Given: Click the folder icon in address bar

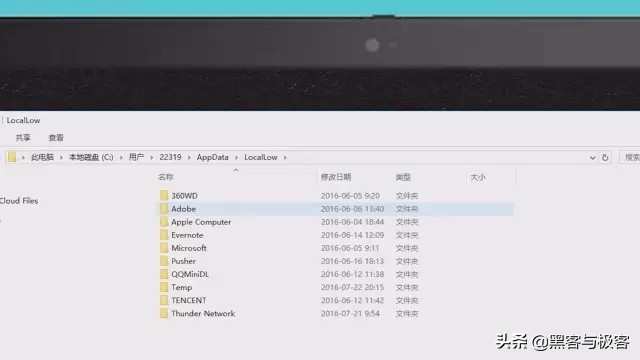Looking at the screenshot, I should 12,157.
